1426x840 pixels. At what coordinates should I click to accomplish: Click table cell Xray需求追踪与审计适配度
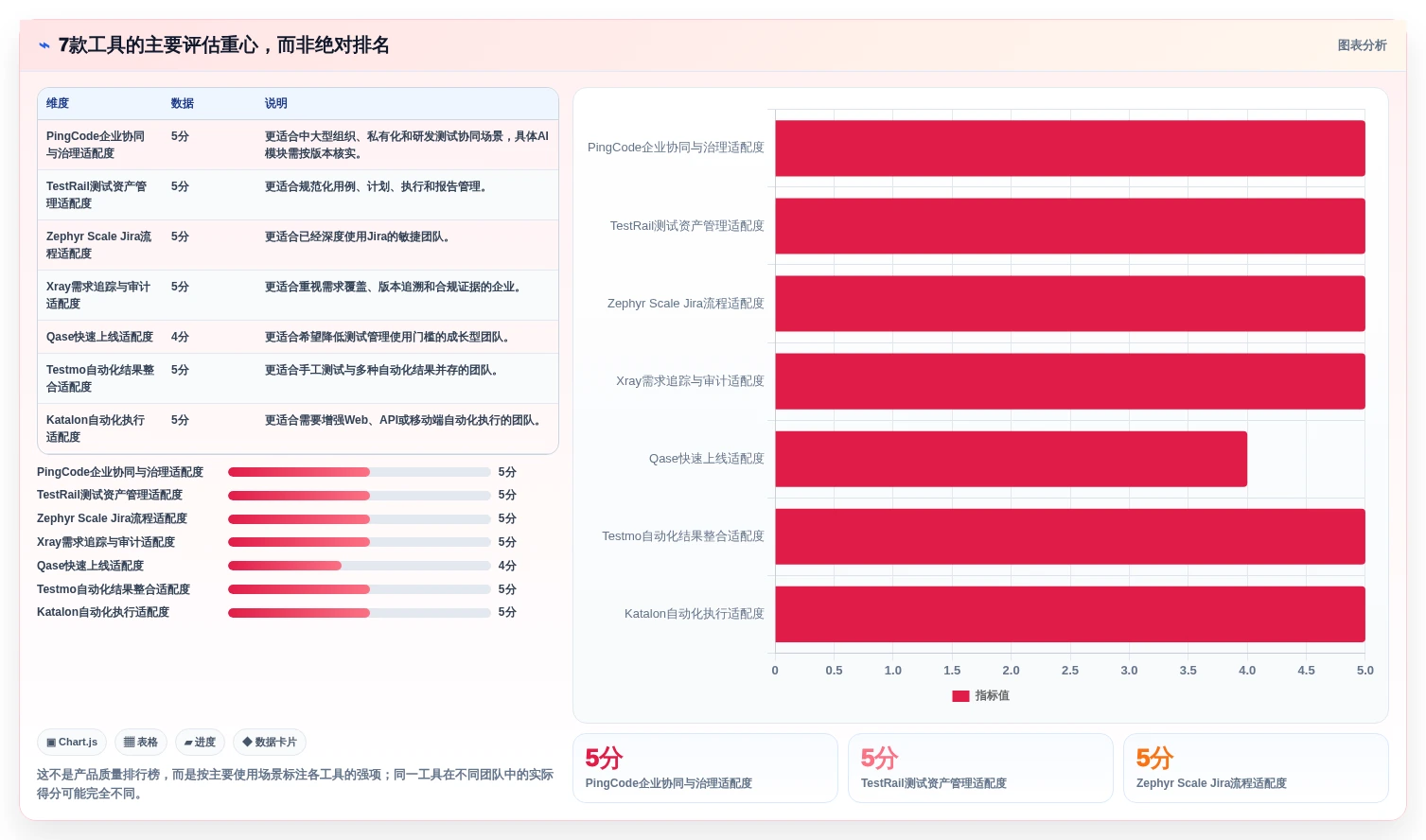(99, 295)
